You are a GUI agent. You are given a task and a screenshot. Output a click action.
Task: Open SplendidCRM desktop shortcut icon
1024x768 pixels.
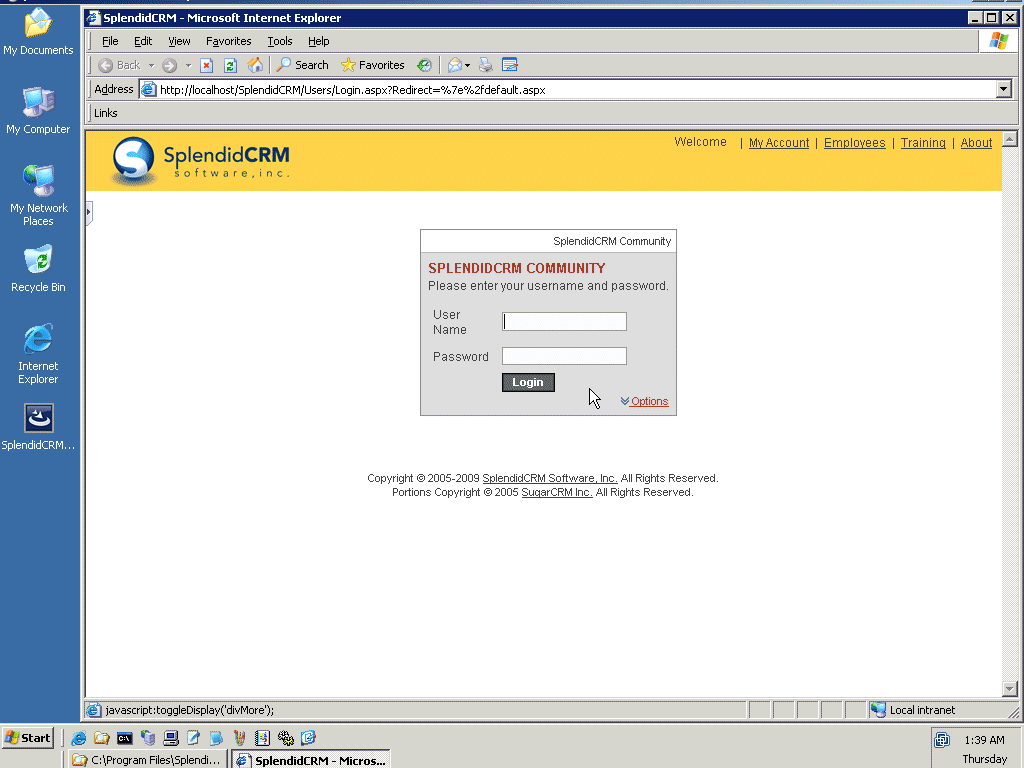(x=38, y=419)
